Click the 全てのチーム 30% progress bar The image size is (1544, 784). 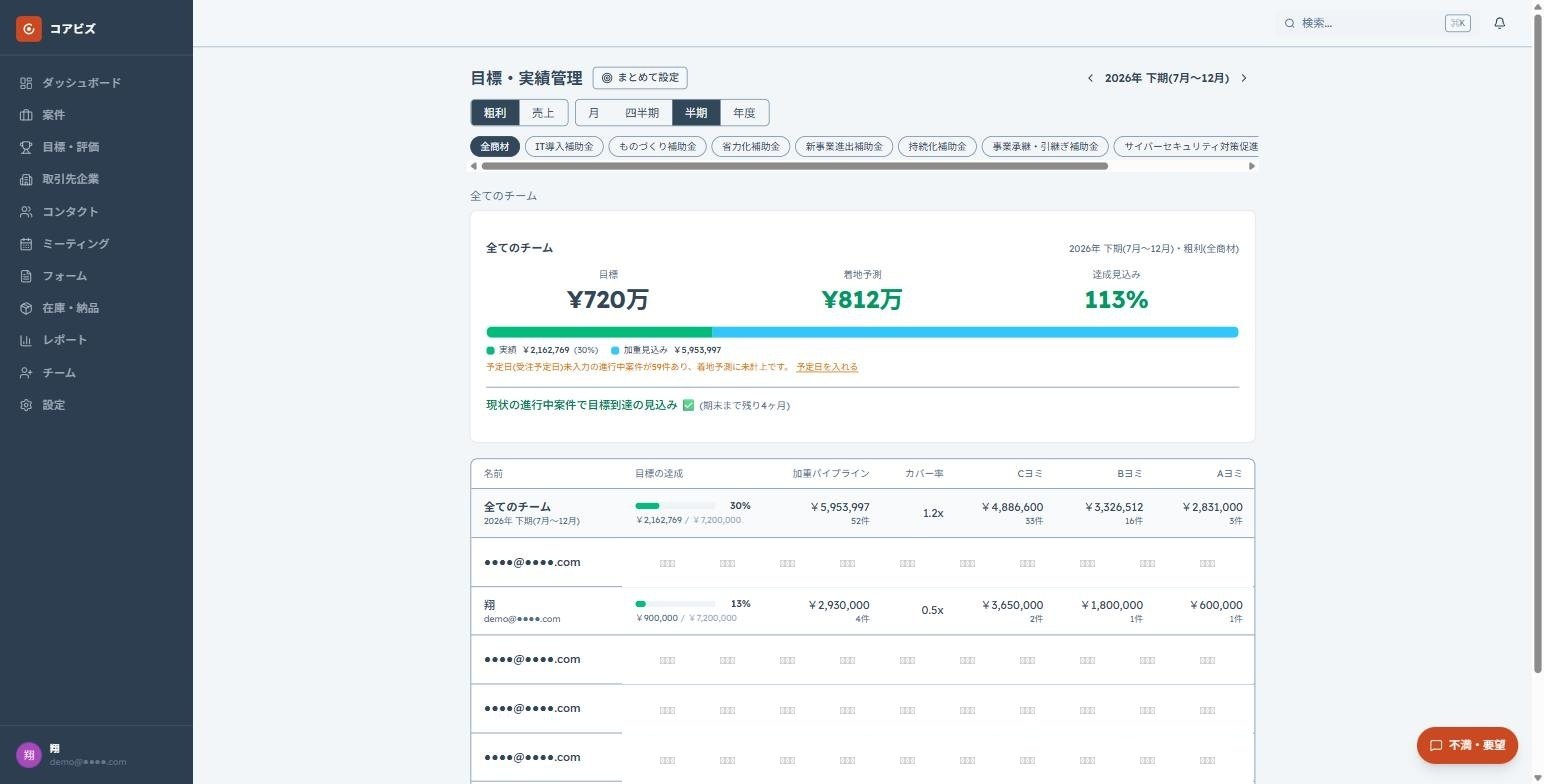(x=675, y=506)
